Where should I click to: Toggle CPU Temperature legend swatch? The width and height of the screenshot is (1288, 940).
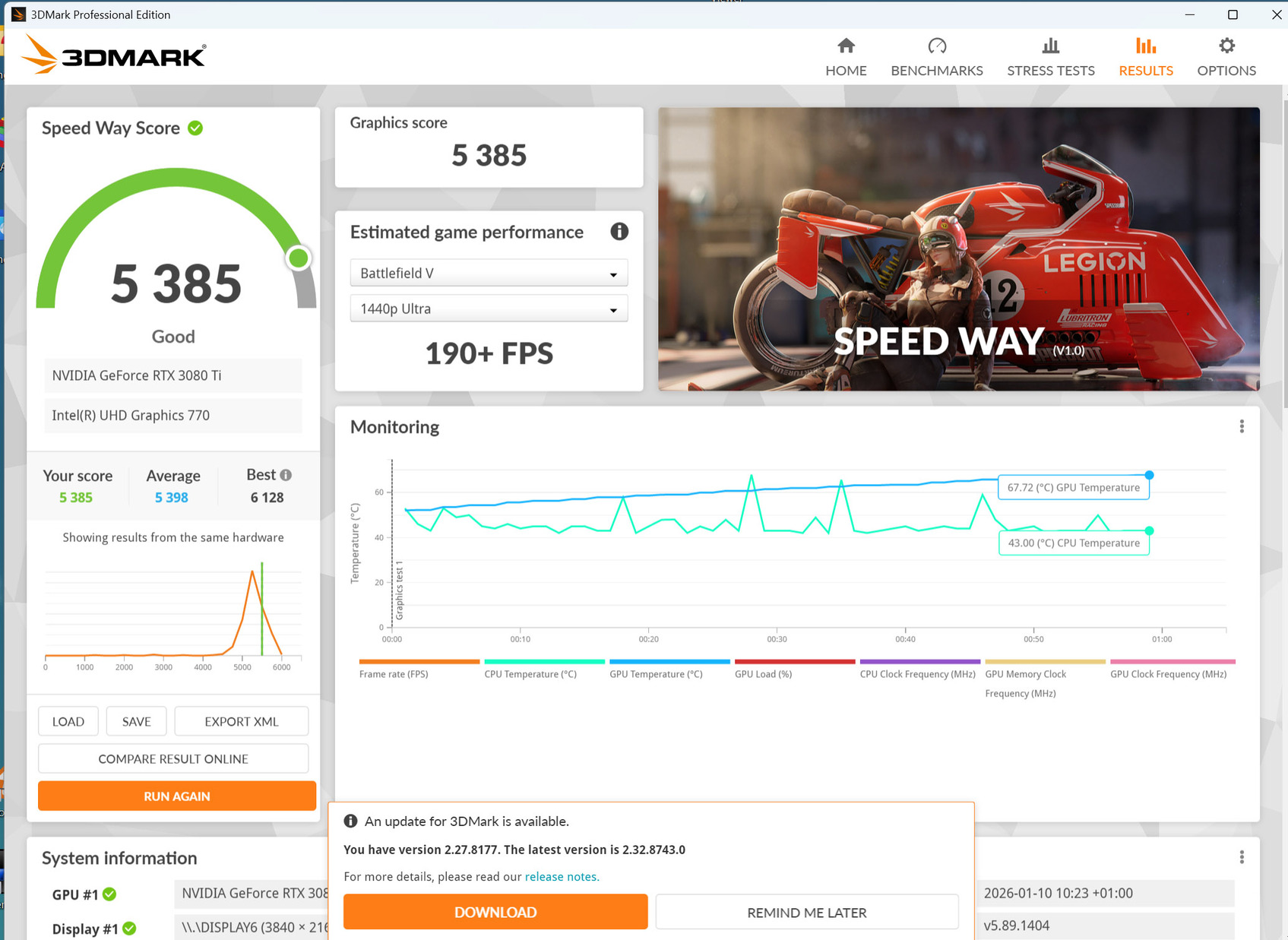click(545, 661)
